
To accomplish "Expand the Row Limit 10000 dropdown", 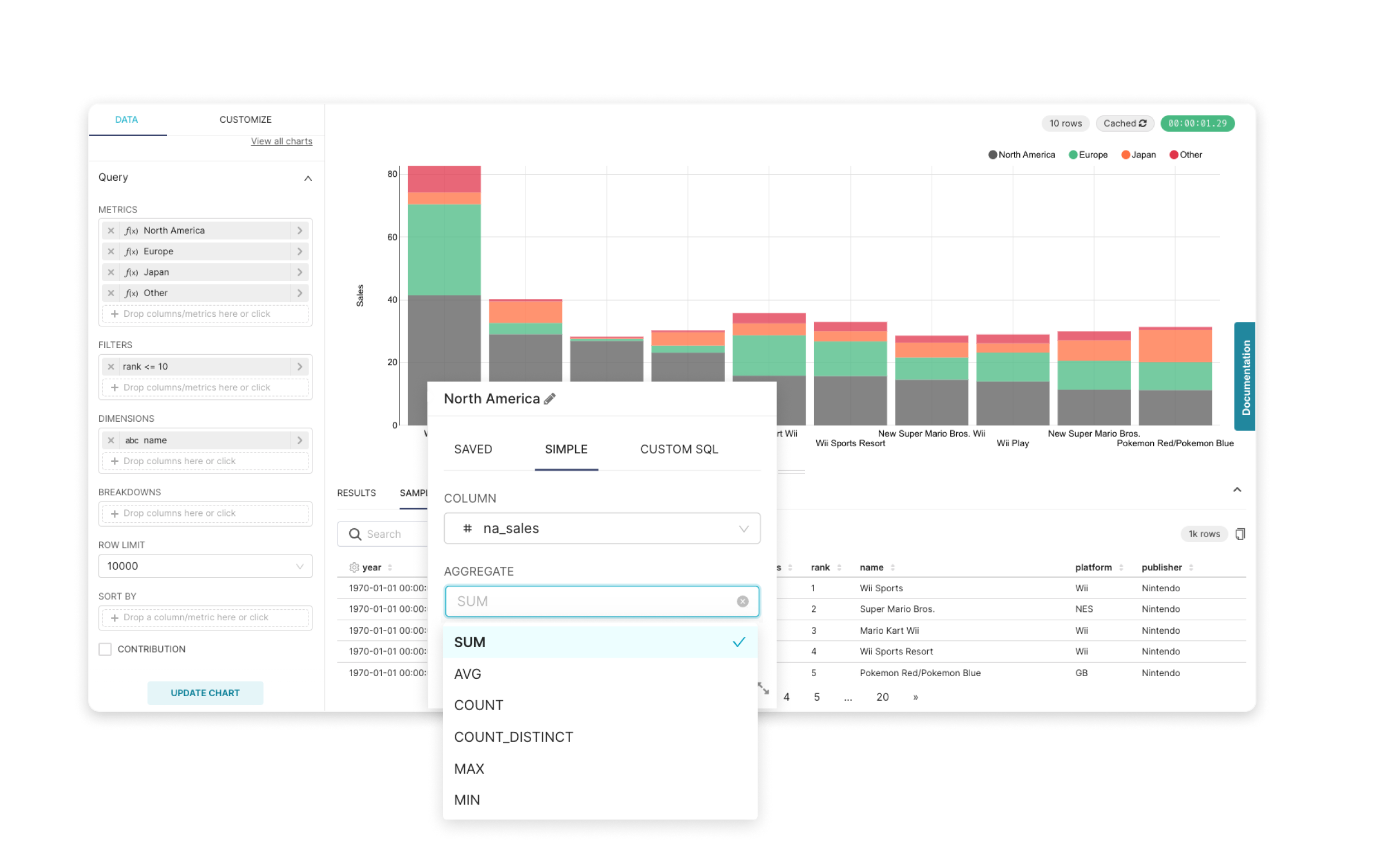I will tap(205, 567).
